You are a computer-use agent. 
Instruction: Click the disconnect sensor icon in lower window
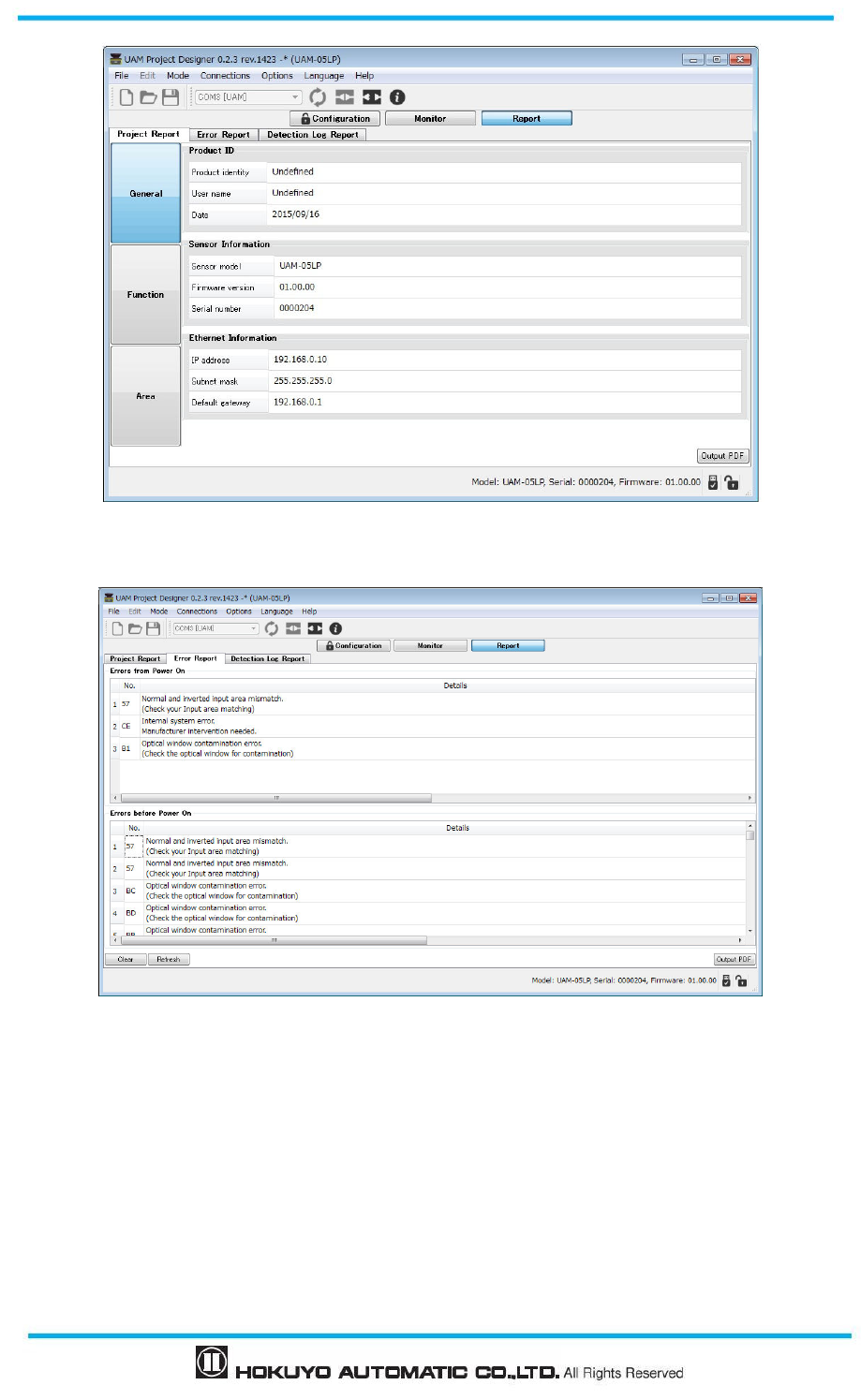[x=315, y=628]
